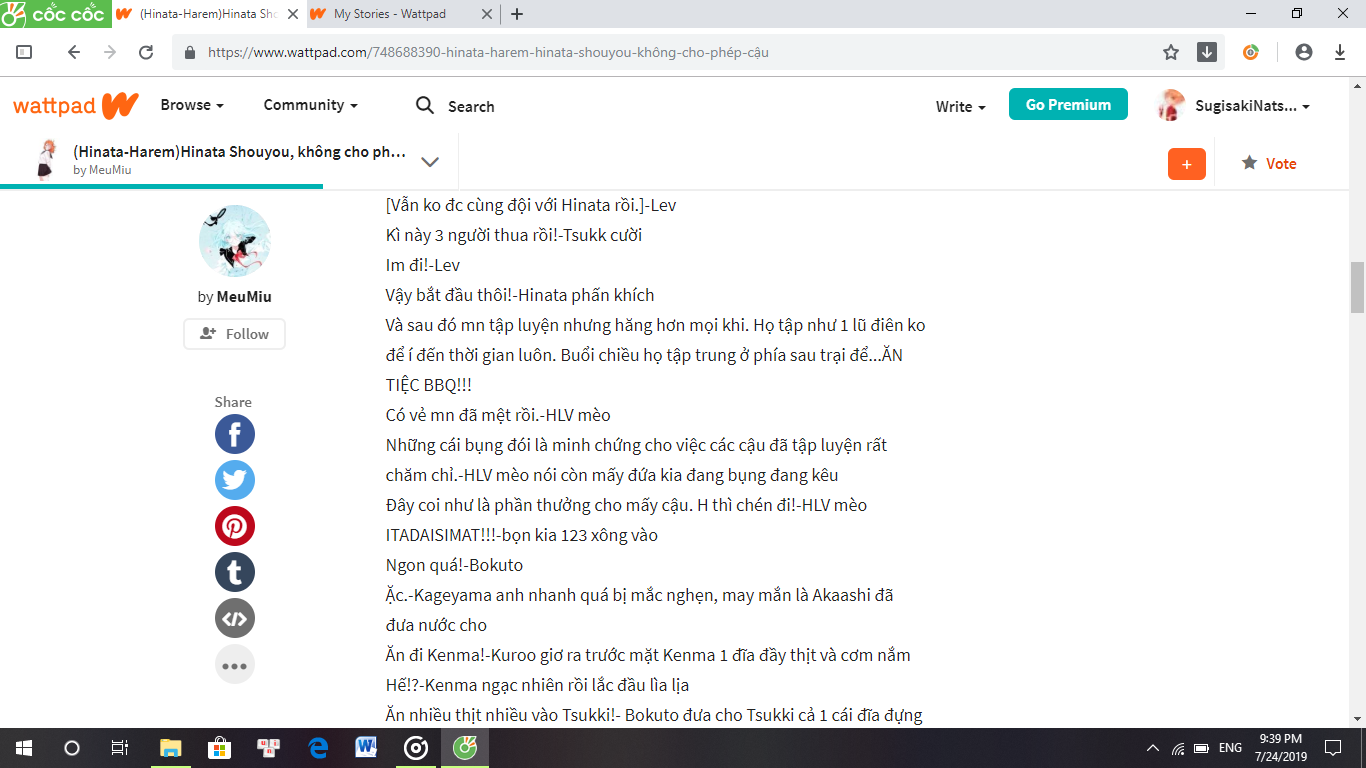Image resolution: width=1366 pixels, height=768 pixels.
Task: Open SugisakiNats profile dropdown
Action: (1233, 106)
